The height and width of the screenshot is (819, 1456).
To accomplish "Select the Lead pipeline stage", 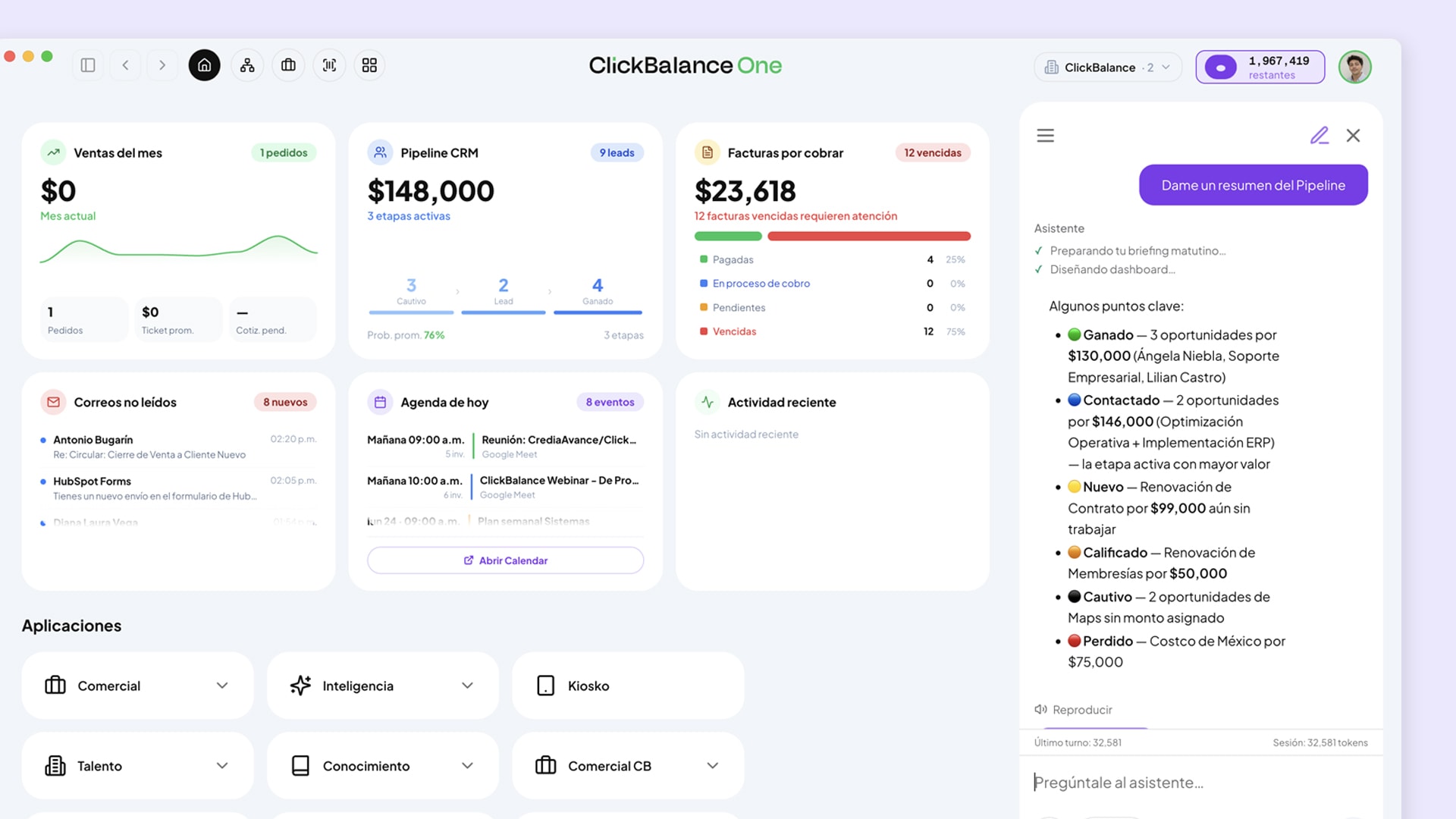I will point(504,294).
